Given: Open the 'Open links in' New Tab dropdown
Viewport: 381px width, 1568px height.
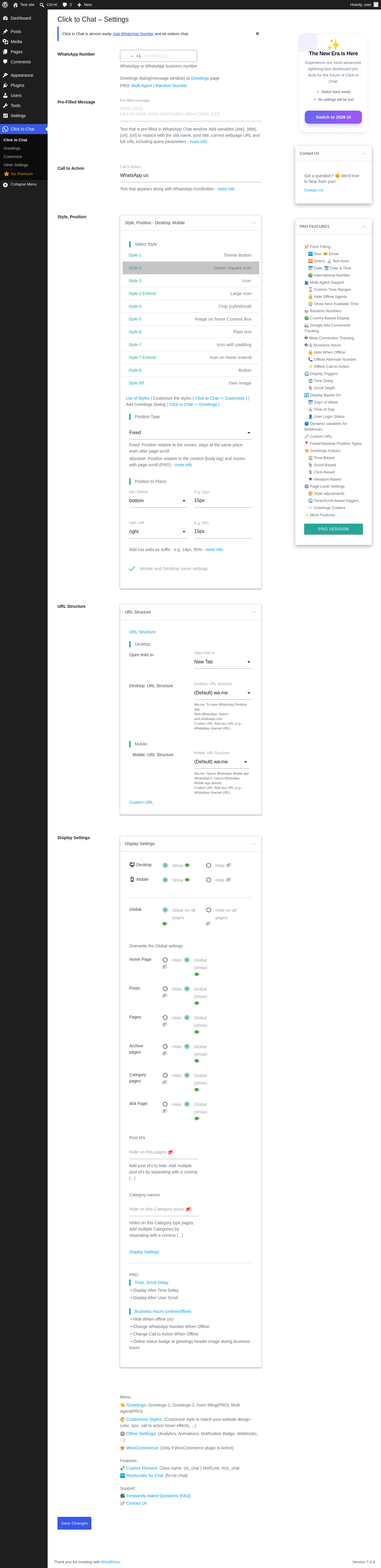Looking at the screenshot, I should tap(223, 662).
